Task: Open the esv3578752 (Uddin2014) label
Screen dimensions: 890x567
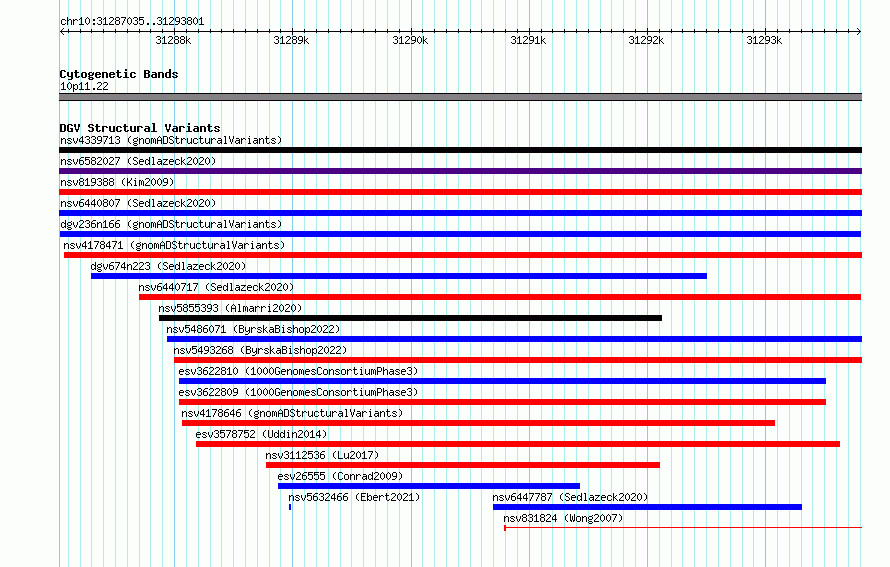Action: point(261,434)
